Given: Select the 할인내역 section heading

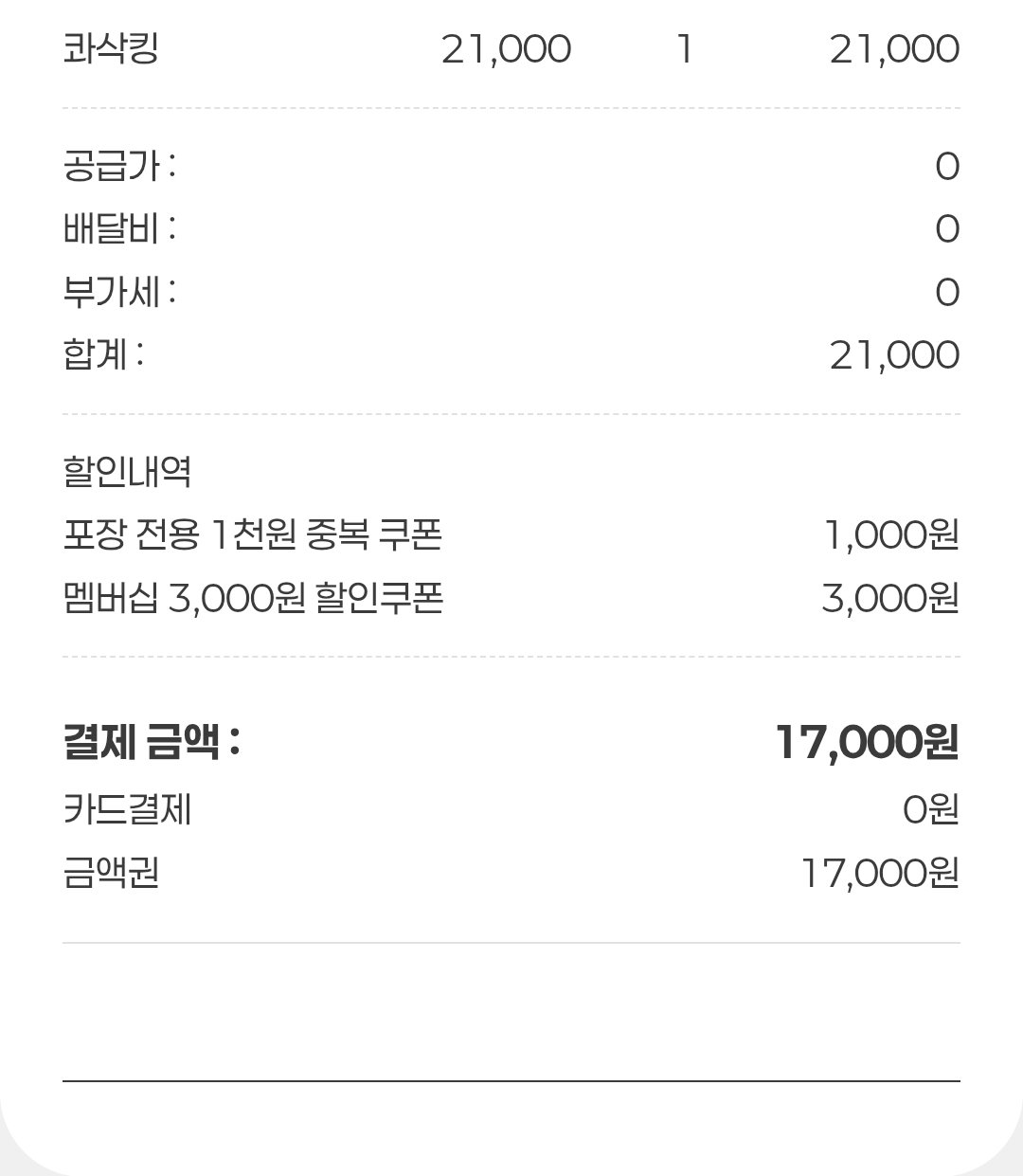Looking at the screenshot, I should tap(127, 471).
